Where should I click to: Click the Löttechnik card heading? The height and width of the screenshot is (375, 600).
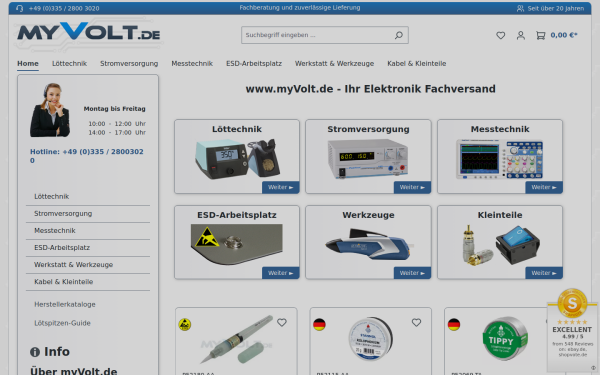[x=237, y=129]
